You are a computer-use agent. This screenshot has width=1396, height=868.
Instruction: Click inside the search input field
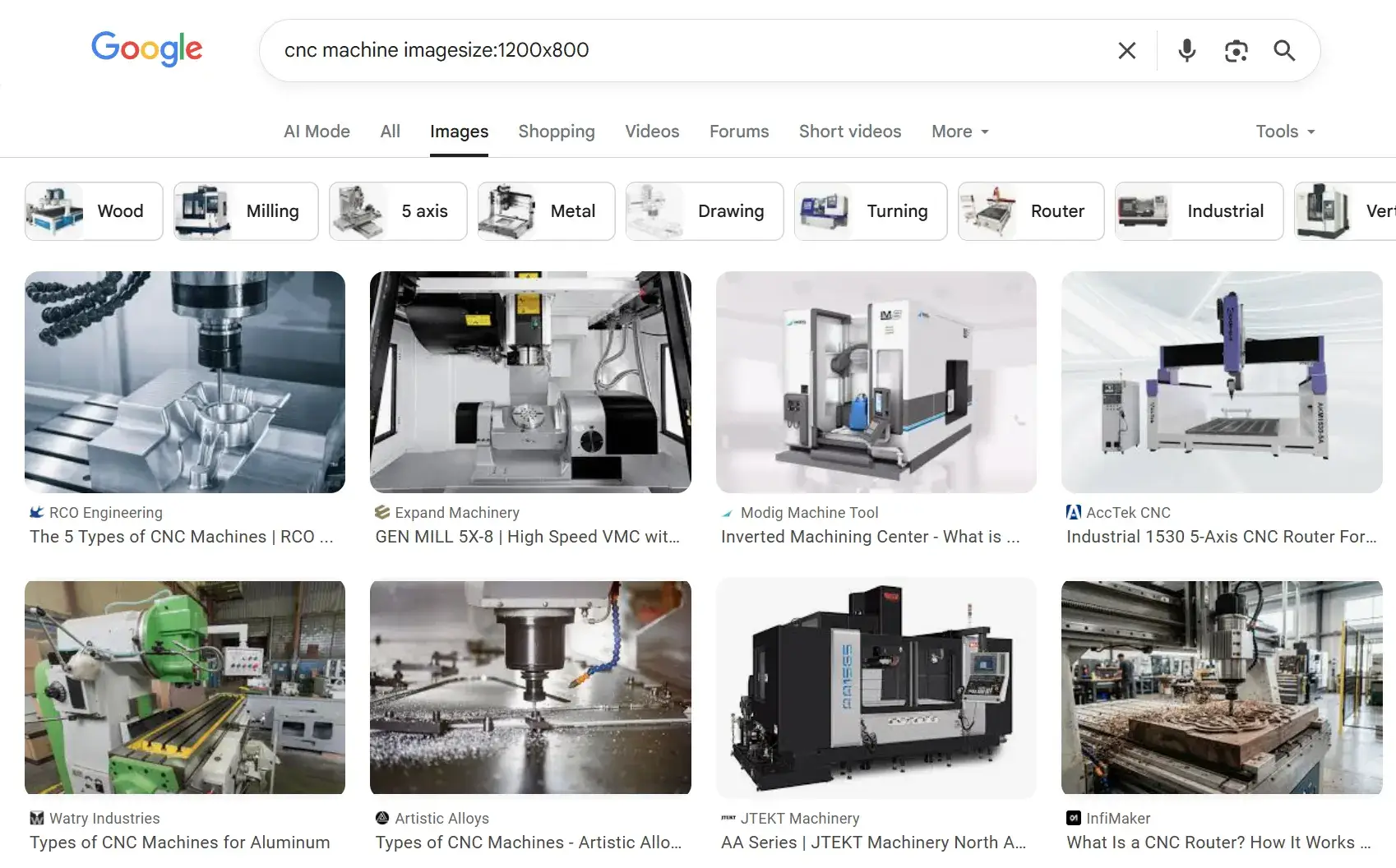coord(658,50)
